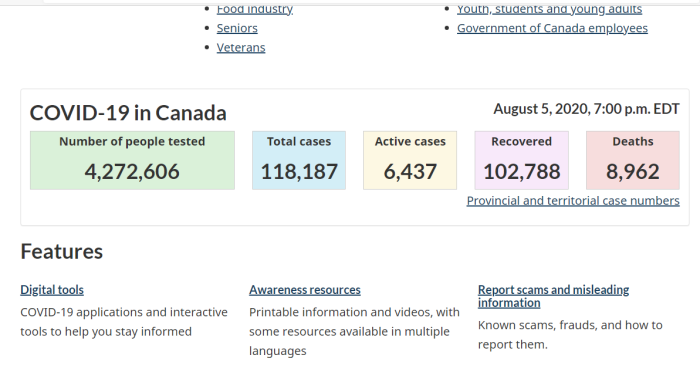Click the Digital tools description text
This screenshot has width=700, height=382.
coord(124,322)
